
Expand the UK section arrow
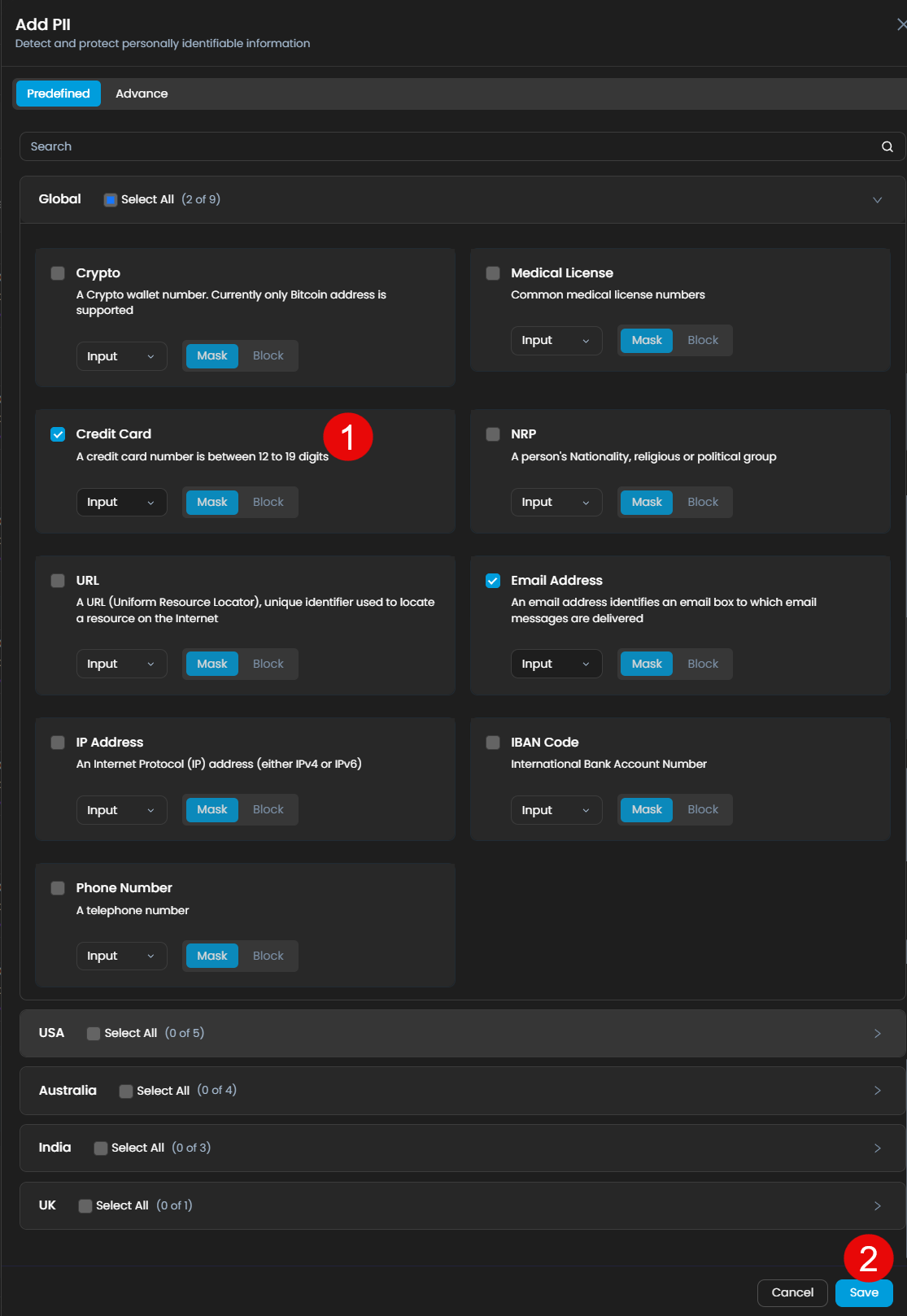click(877, 1205)
